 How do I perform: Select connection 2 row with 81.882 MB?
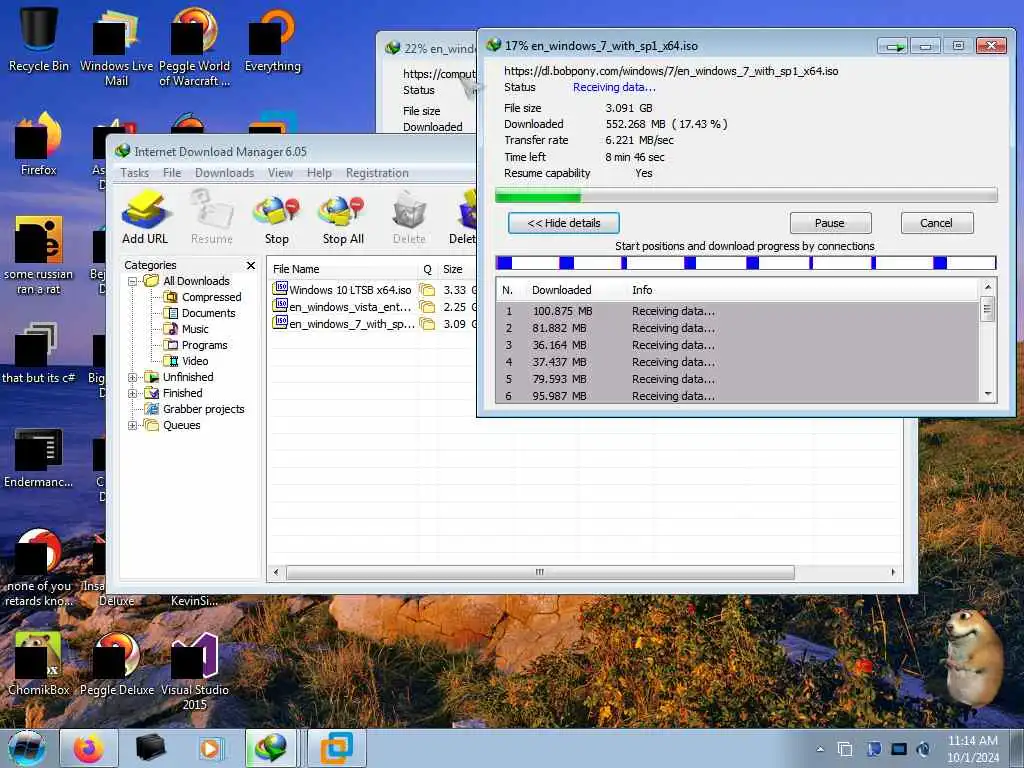point(738,328)
